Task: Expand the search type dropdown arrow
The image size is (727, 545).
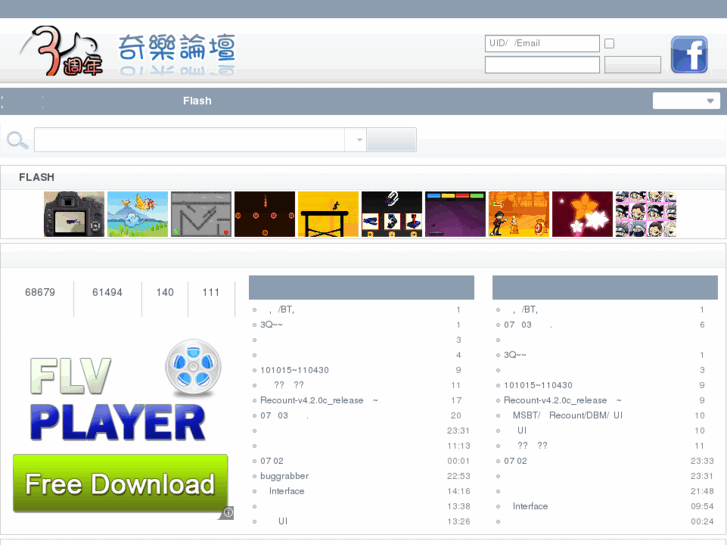Action: click(x=359, y=140)
